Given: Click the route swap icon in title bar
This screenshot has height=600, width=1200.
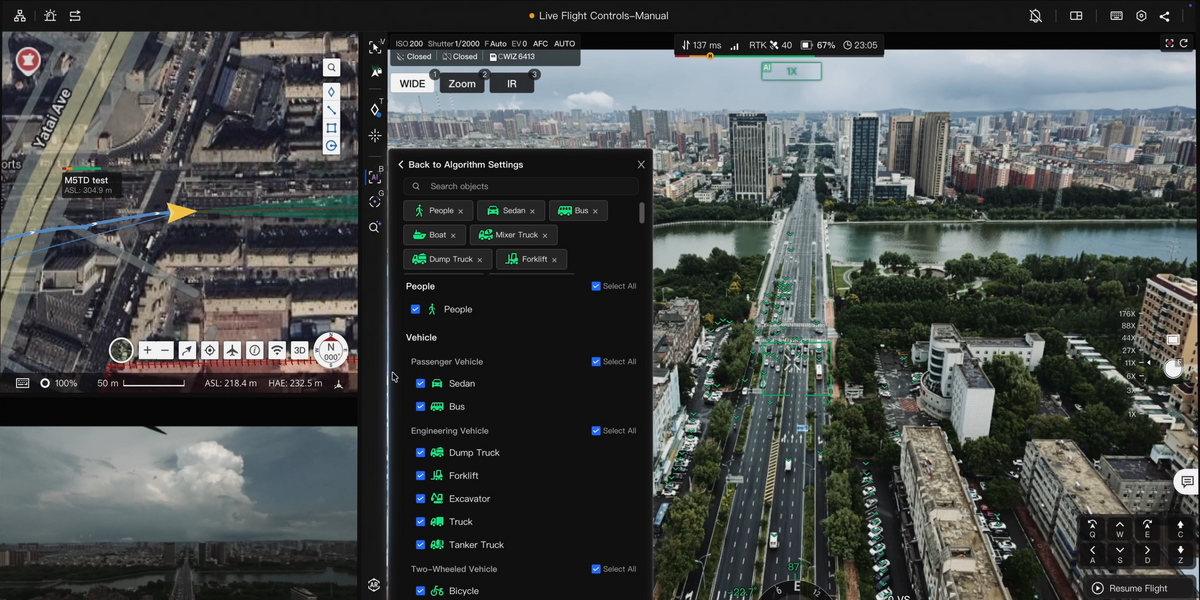Looking at the screenshot, I should 75,16.
